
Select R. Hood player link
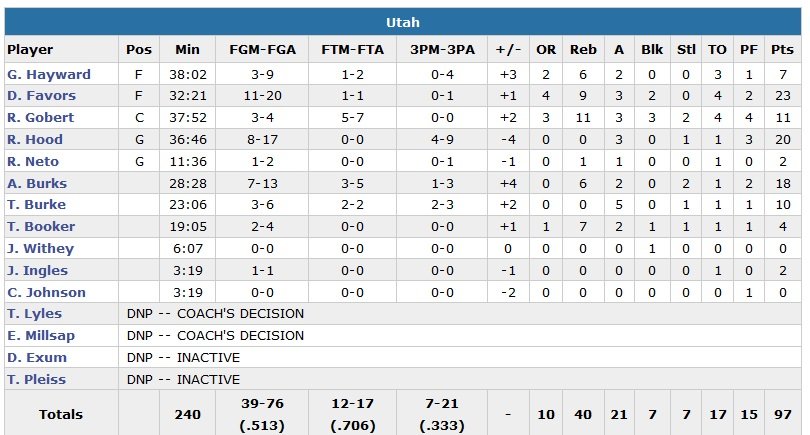35,140
